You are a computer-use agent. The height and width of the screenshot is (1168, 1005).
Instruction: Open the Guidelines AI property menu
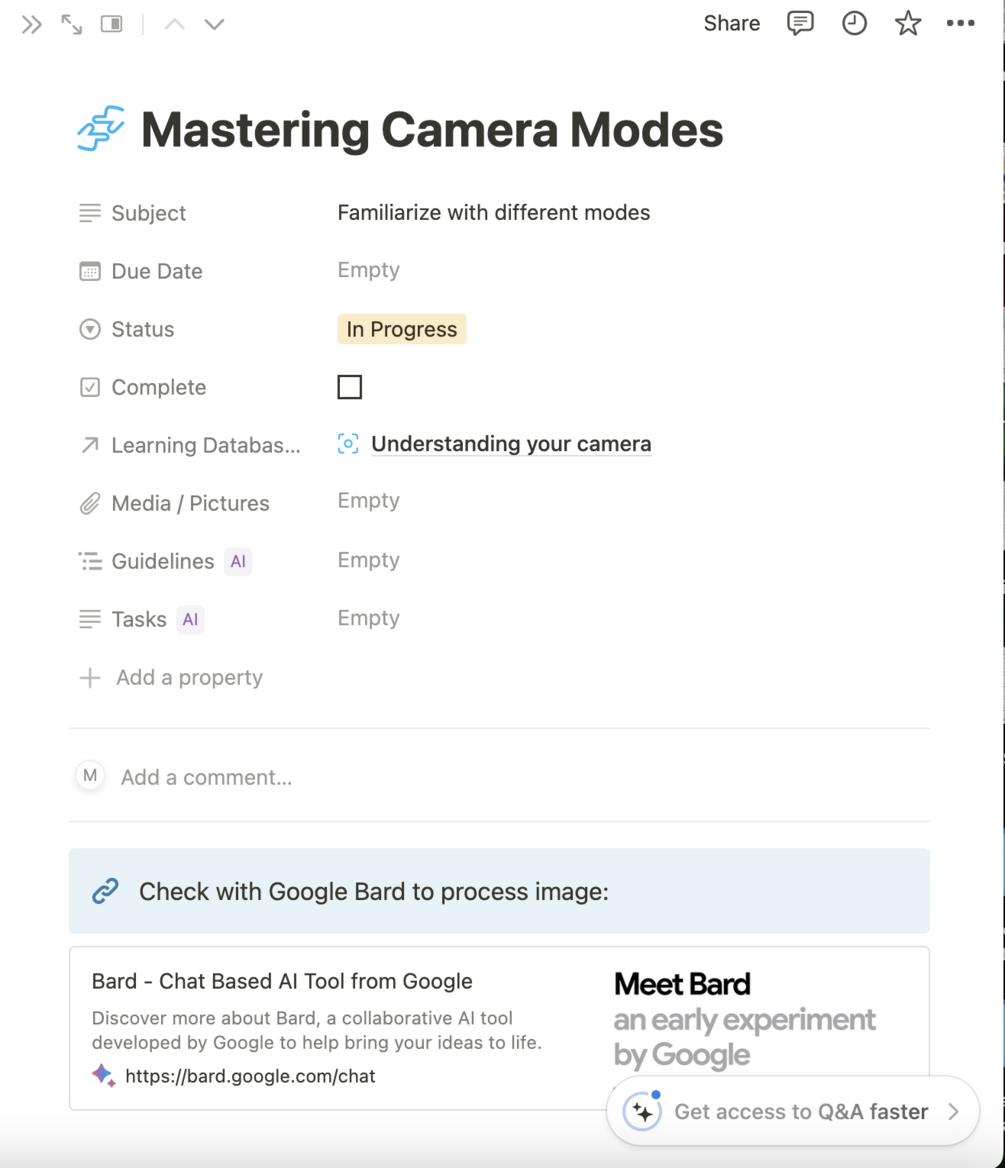(x=163, y=561)
